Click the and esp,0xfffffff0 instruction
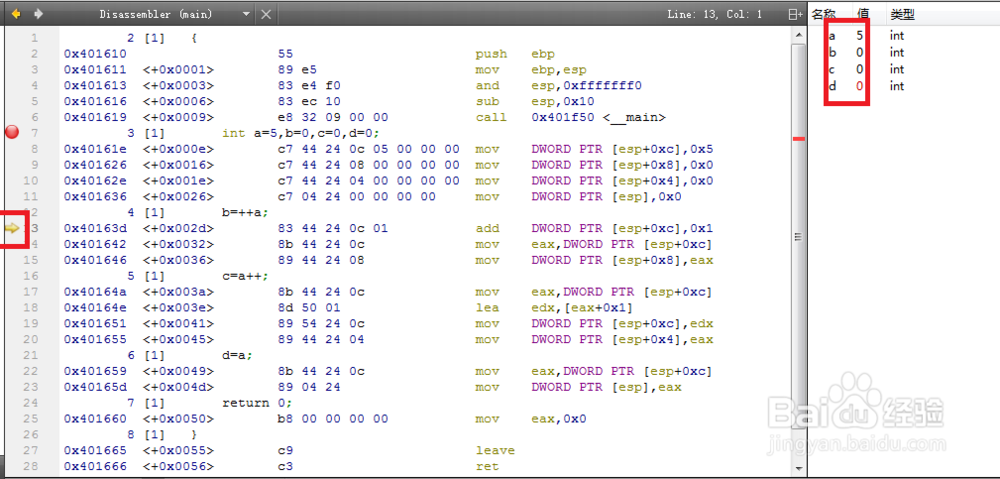Image resolution: width=1000 pixels, height=479 pixels. [x=559, y=85]
